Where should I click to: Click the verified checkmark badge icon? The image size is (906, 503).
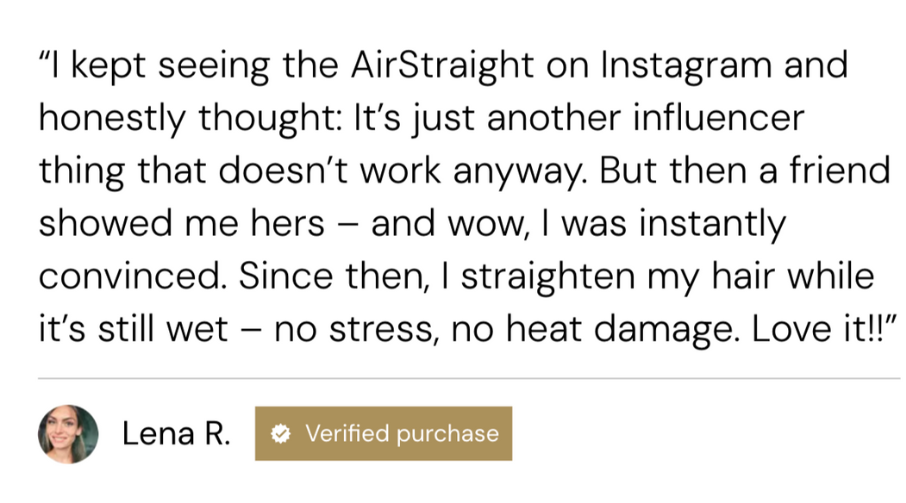click(x=283, y=434)
